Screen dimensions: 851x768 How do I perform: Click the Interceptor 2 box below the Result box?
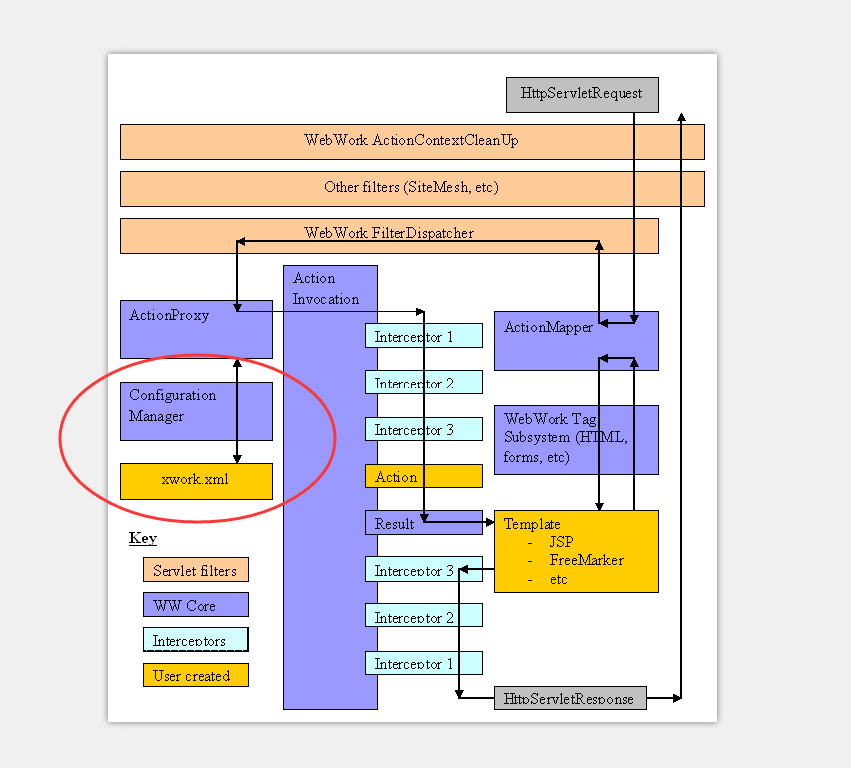point(424,615)
